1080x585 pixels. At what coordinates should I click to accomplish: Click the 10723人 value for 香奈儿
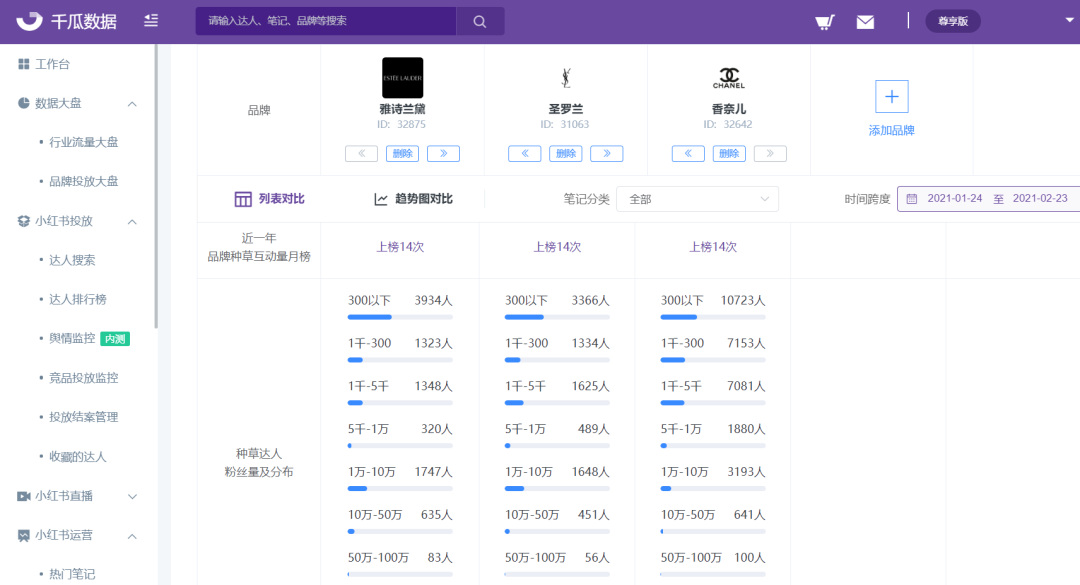click(743, 300)
